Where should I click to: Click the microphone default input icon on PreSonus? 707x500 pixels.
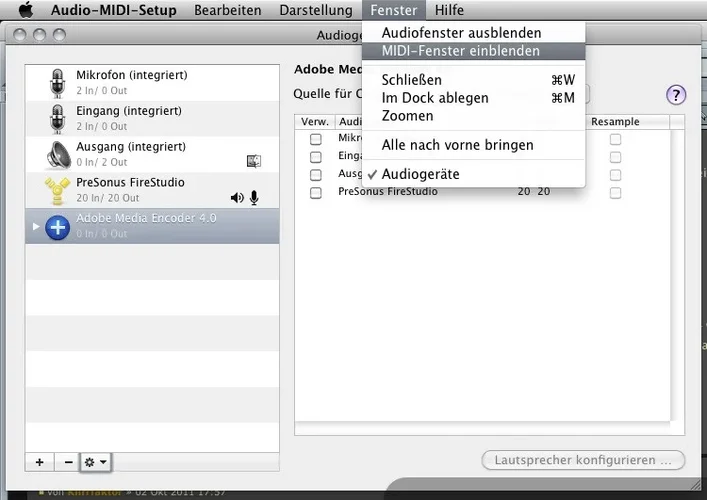pyautogui.click(x=254, y=197)
